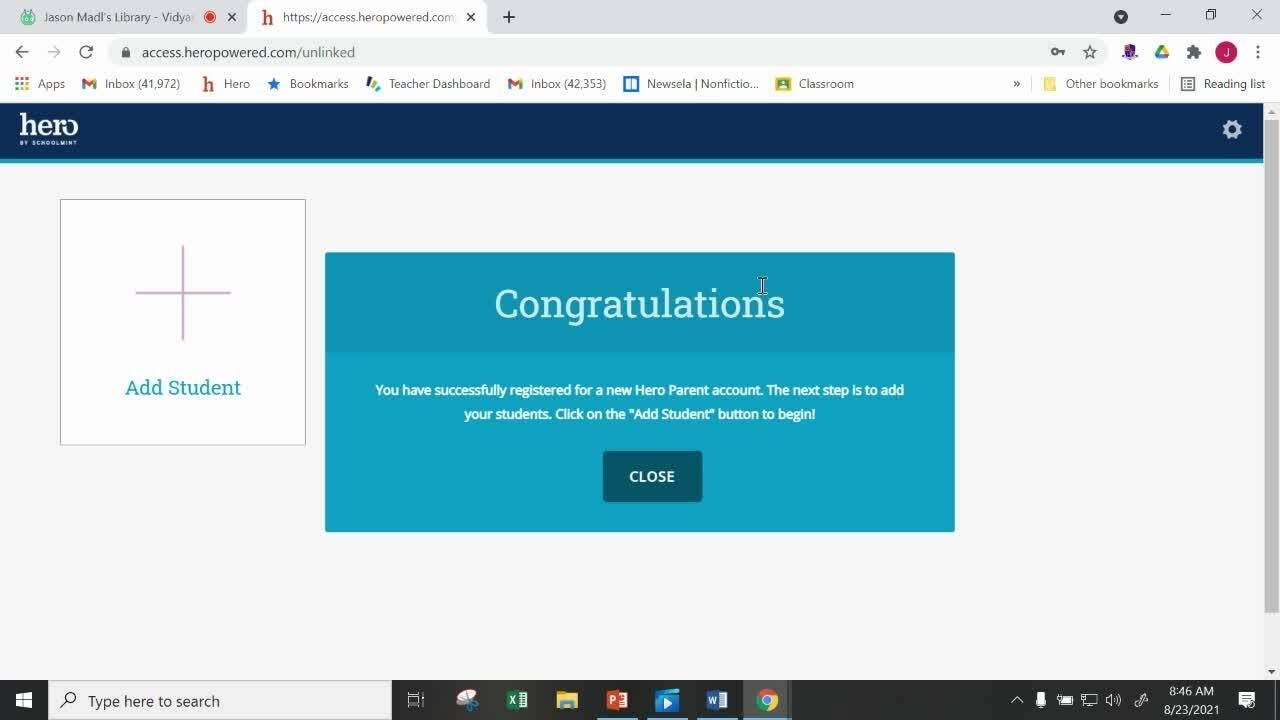This screenshot has width=1280, height=720.
Task: Click the browser forward arrow
Action: (54, 52)
